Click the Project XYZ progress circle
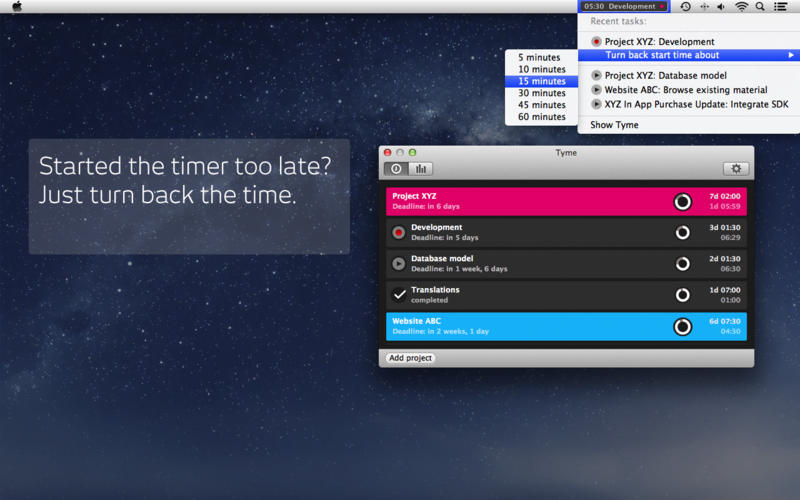This screenshot has height=500, width=800. (683, 202)
